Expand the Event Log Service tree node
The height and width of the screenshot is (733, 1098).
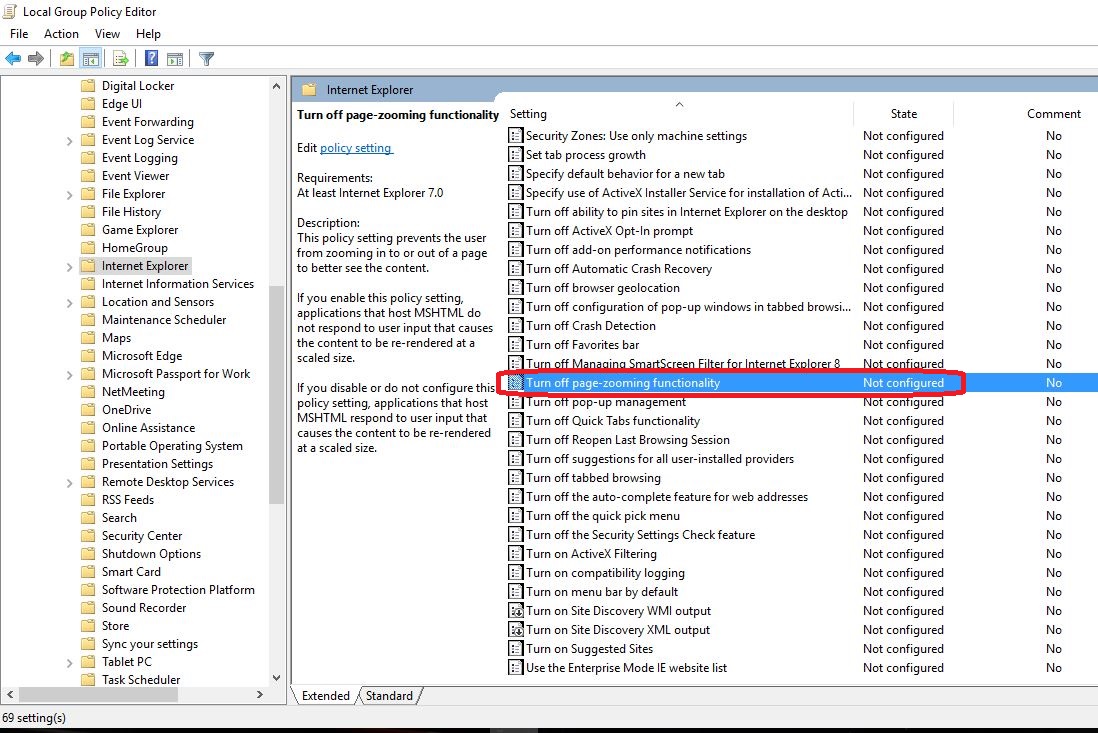(x=69, y=141)
